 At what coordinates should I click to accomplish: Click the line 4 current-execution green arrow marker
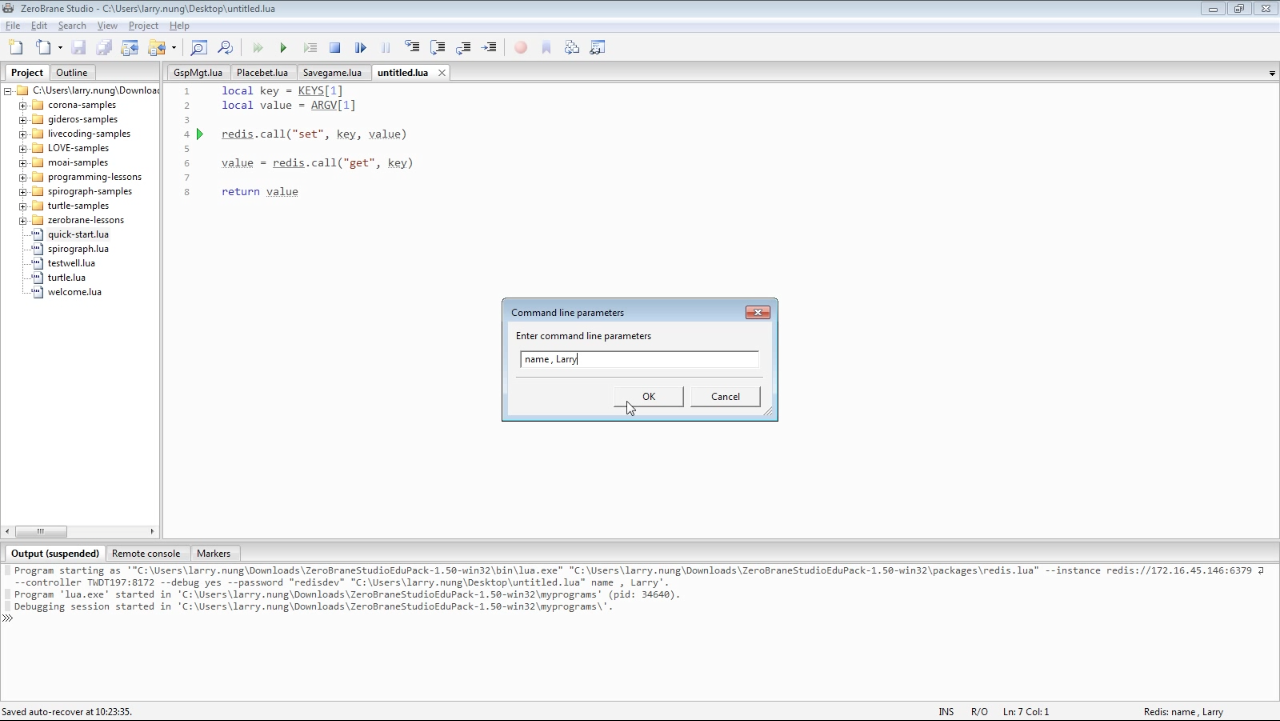[x=199, y=134]
